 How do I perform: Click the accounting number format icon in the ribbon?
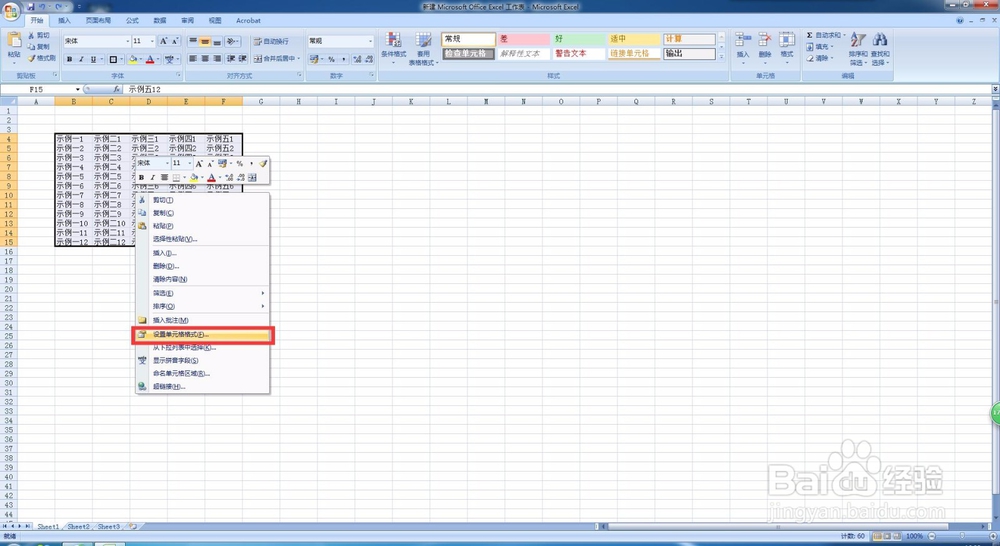[315, 59]
